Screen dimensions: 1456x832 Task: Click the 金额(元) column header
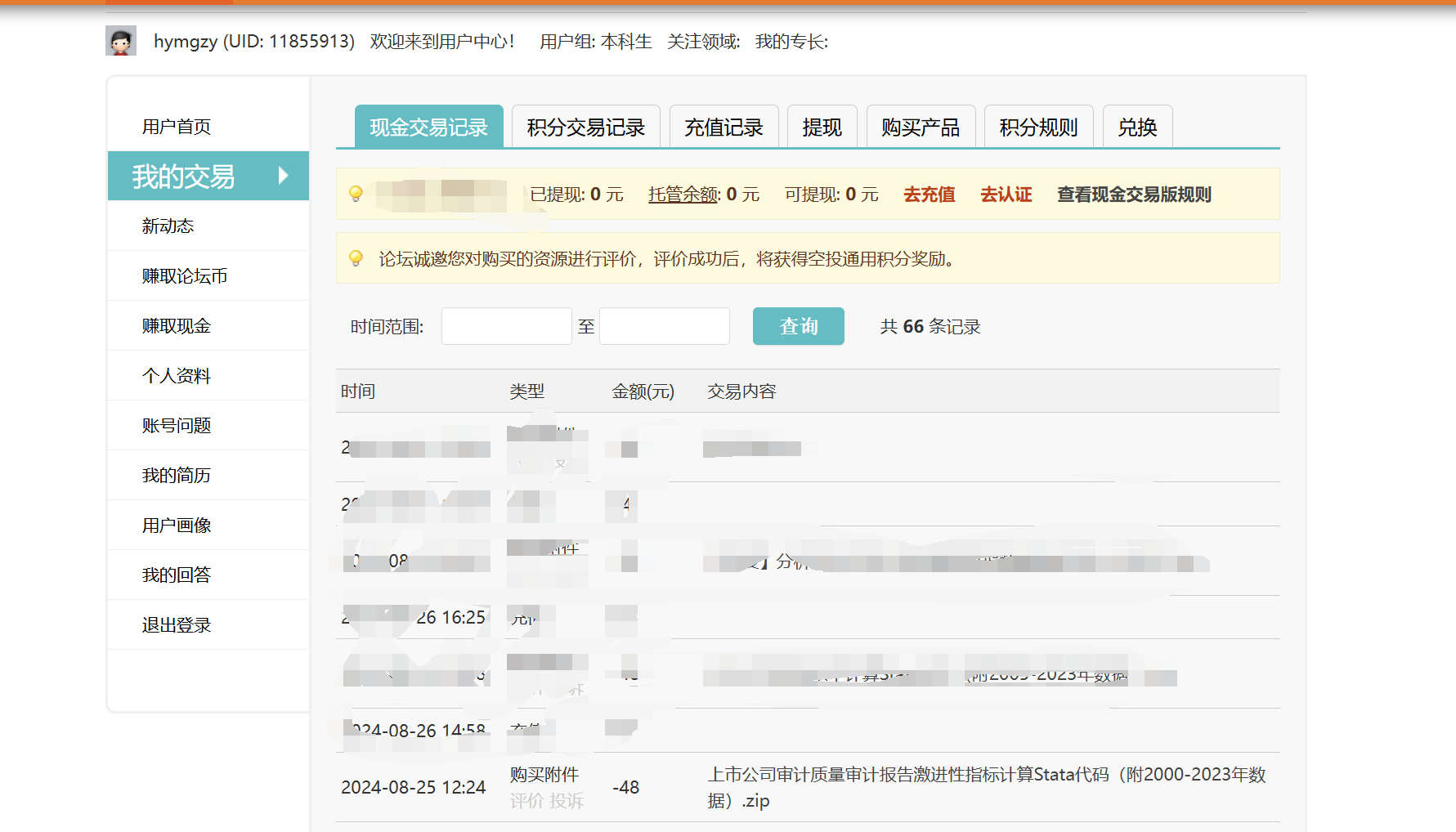click(x=643, y=391)
